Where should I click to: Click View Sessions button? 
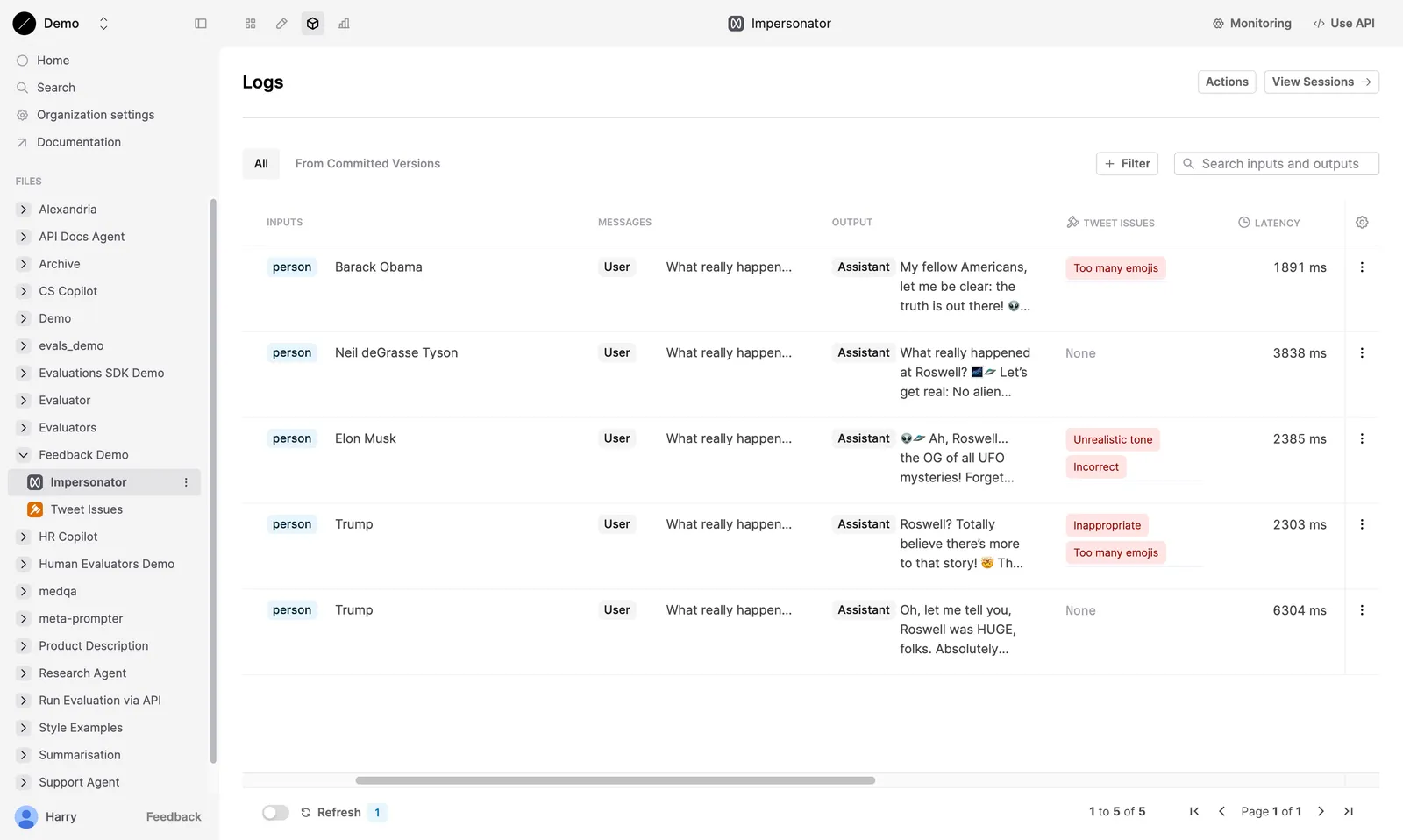[1321, 82]
